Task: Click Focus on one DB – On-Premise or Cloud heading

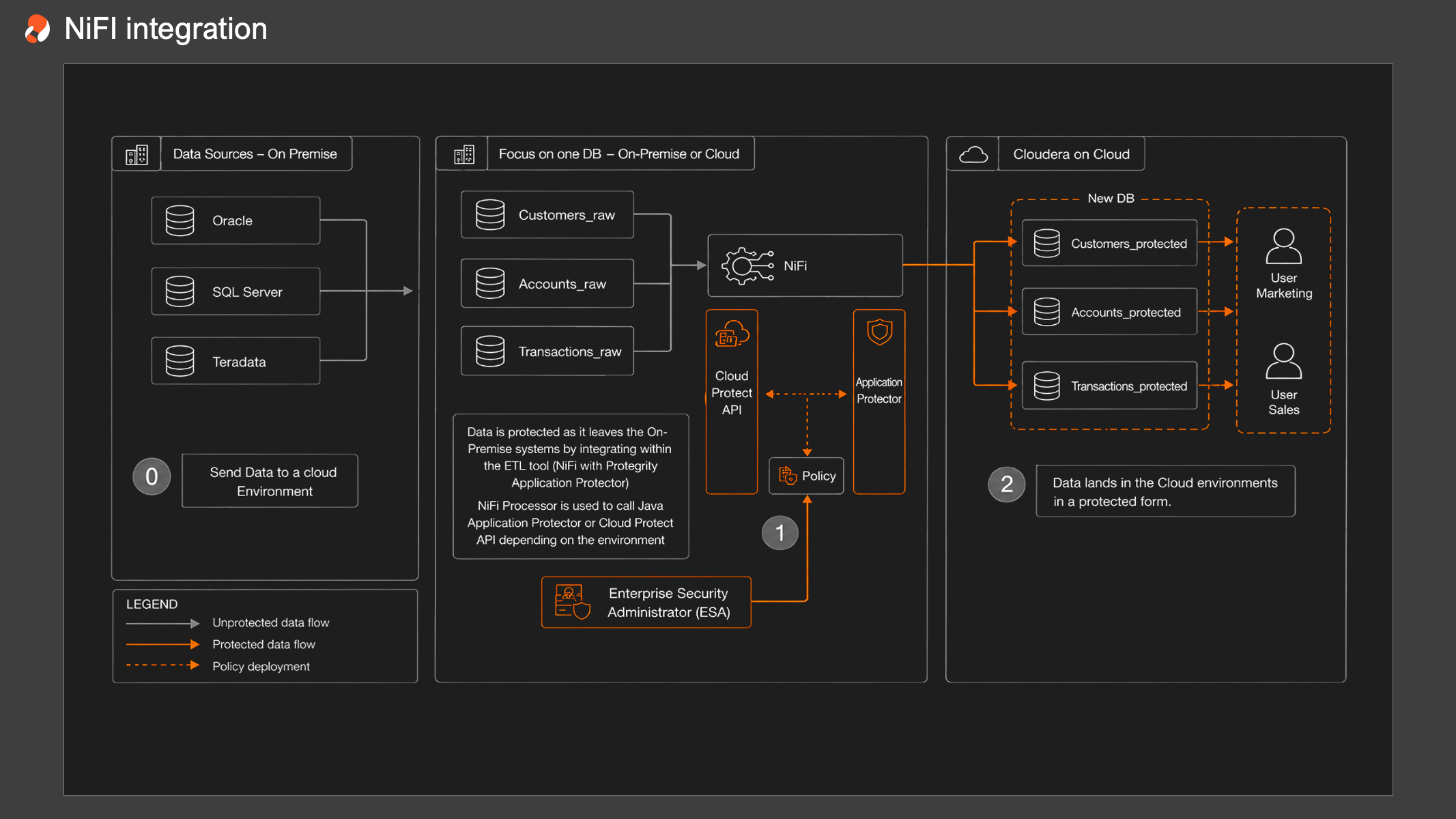Action: [619, 154]
